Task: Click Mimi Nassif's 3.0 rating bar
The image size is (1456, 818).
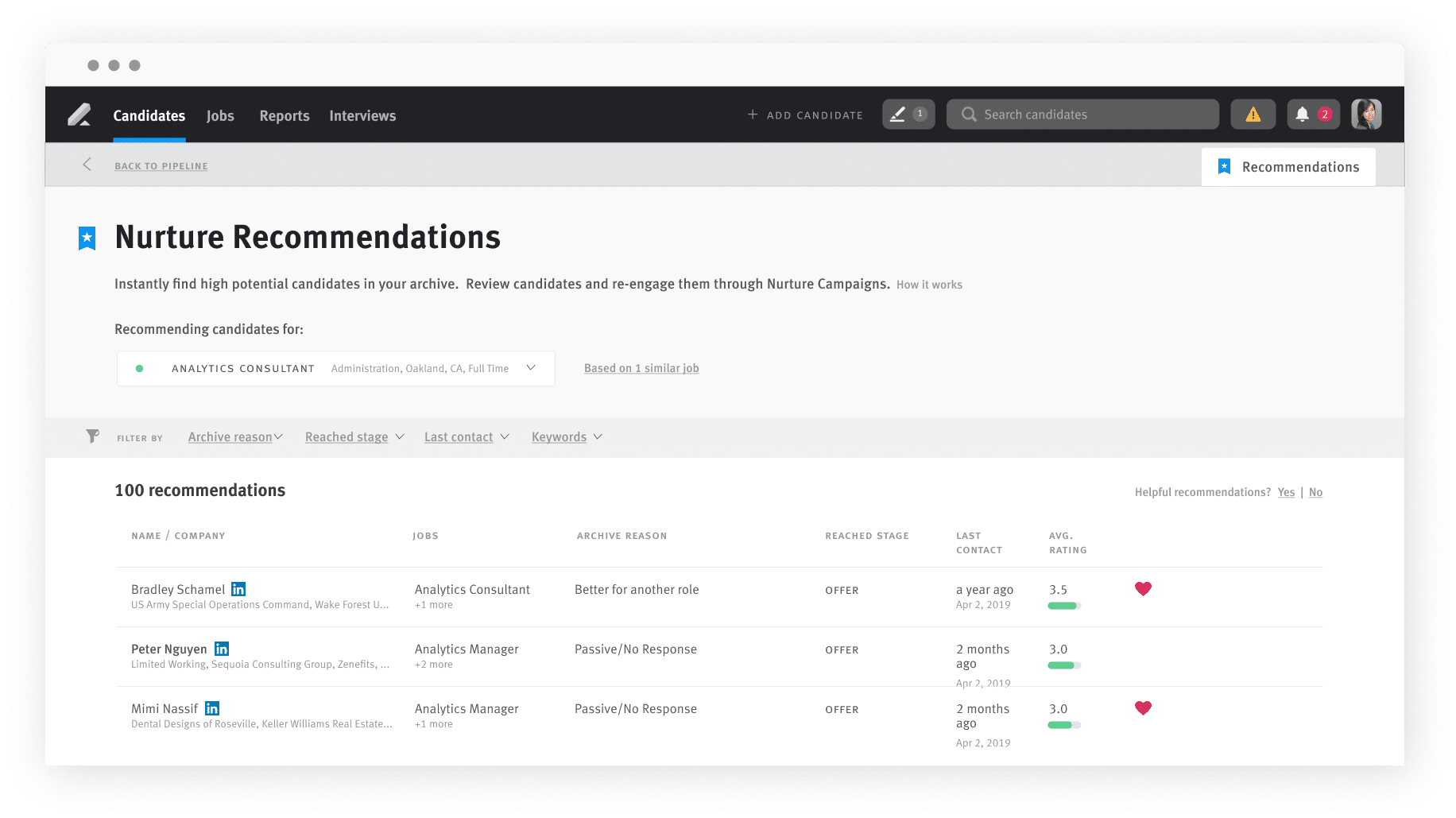Action: 1064,725
